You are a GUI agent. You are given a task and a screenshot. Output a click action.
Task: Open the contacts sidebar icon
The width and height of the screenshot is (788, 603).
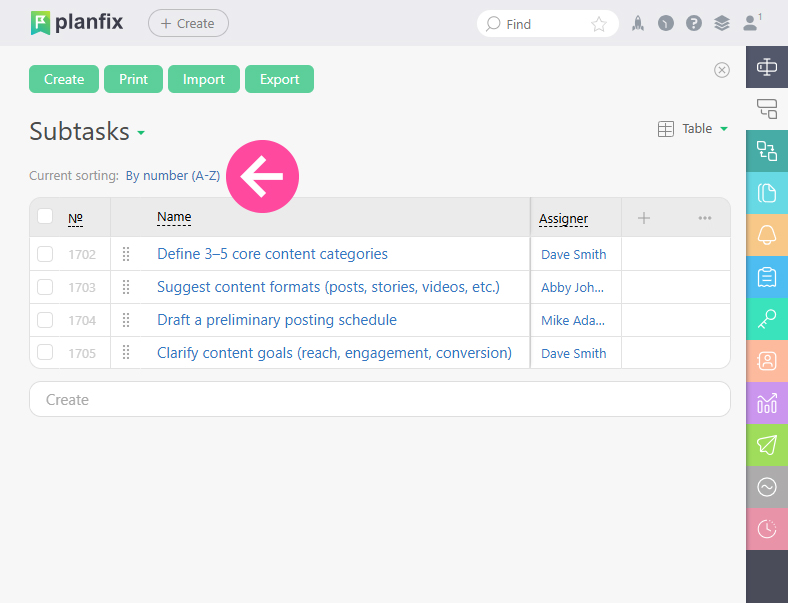767,361
